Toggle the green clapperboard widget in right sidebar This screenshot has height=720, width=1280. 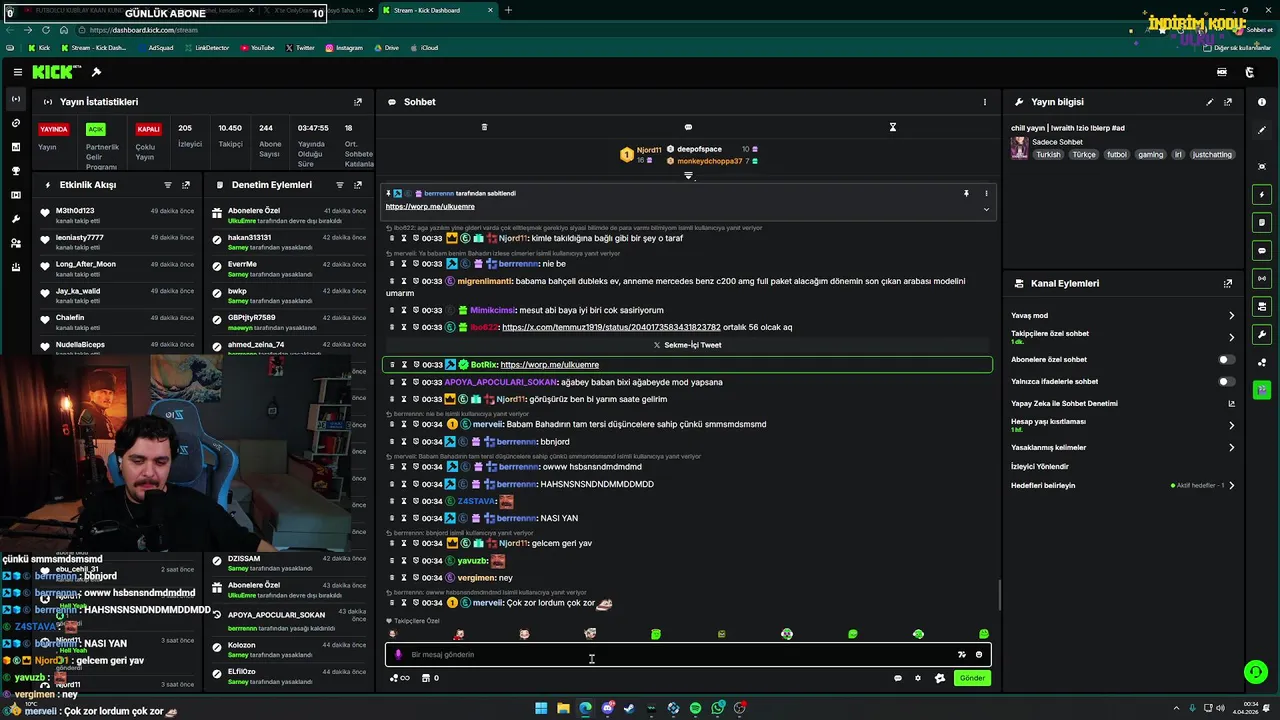point(1262,390)
